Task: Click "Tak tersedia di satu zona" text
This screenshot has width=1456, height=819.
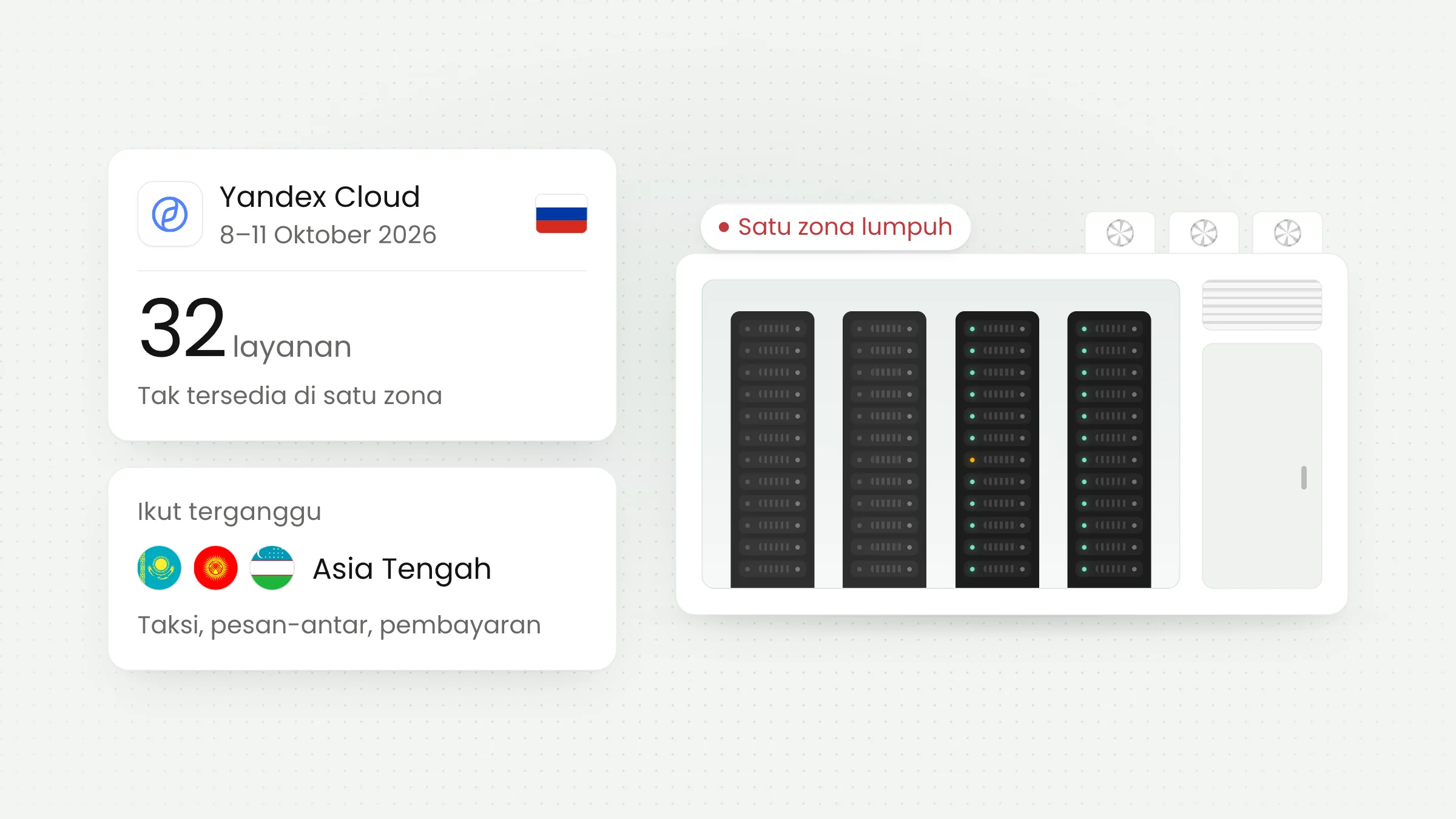Action: tap(290, 396)
